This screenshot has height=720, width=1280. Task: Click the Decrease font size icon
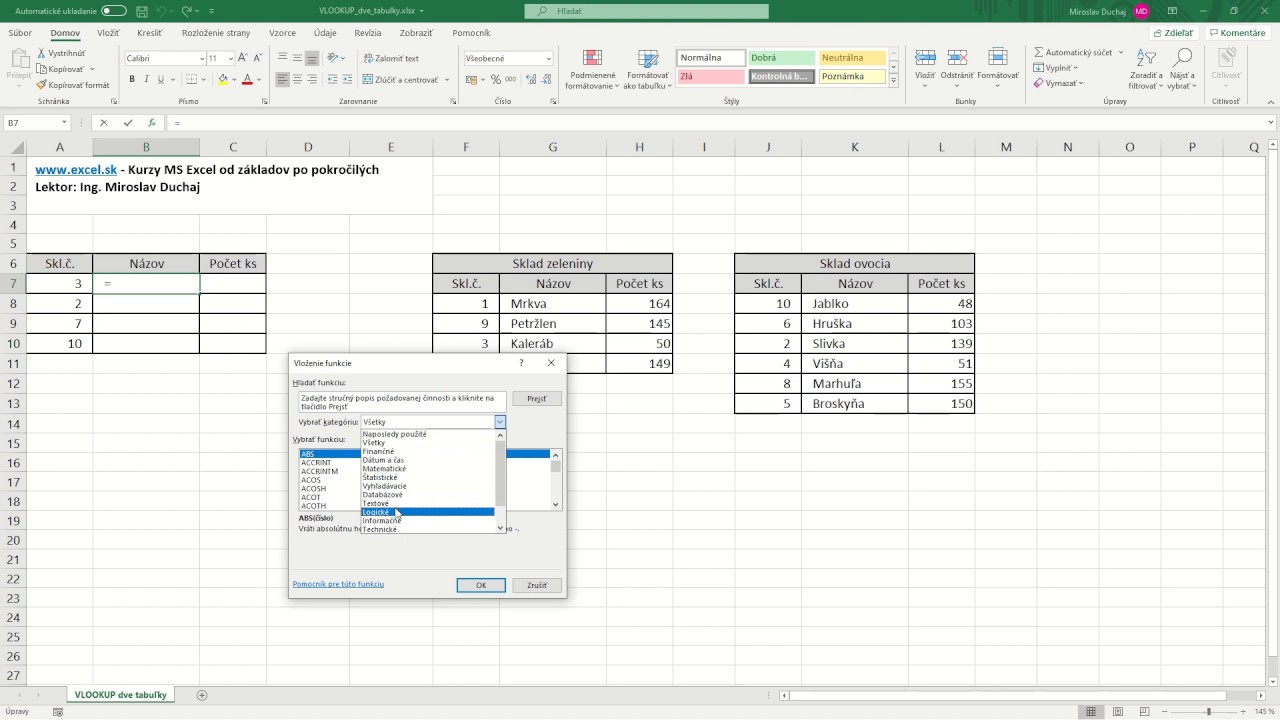[x=259, y=58]
